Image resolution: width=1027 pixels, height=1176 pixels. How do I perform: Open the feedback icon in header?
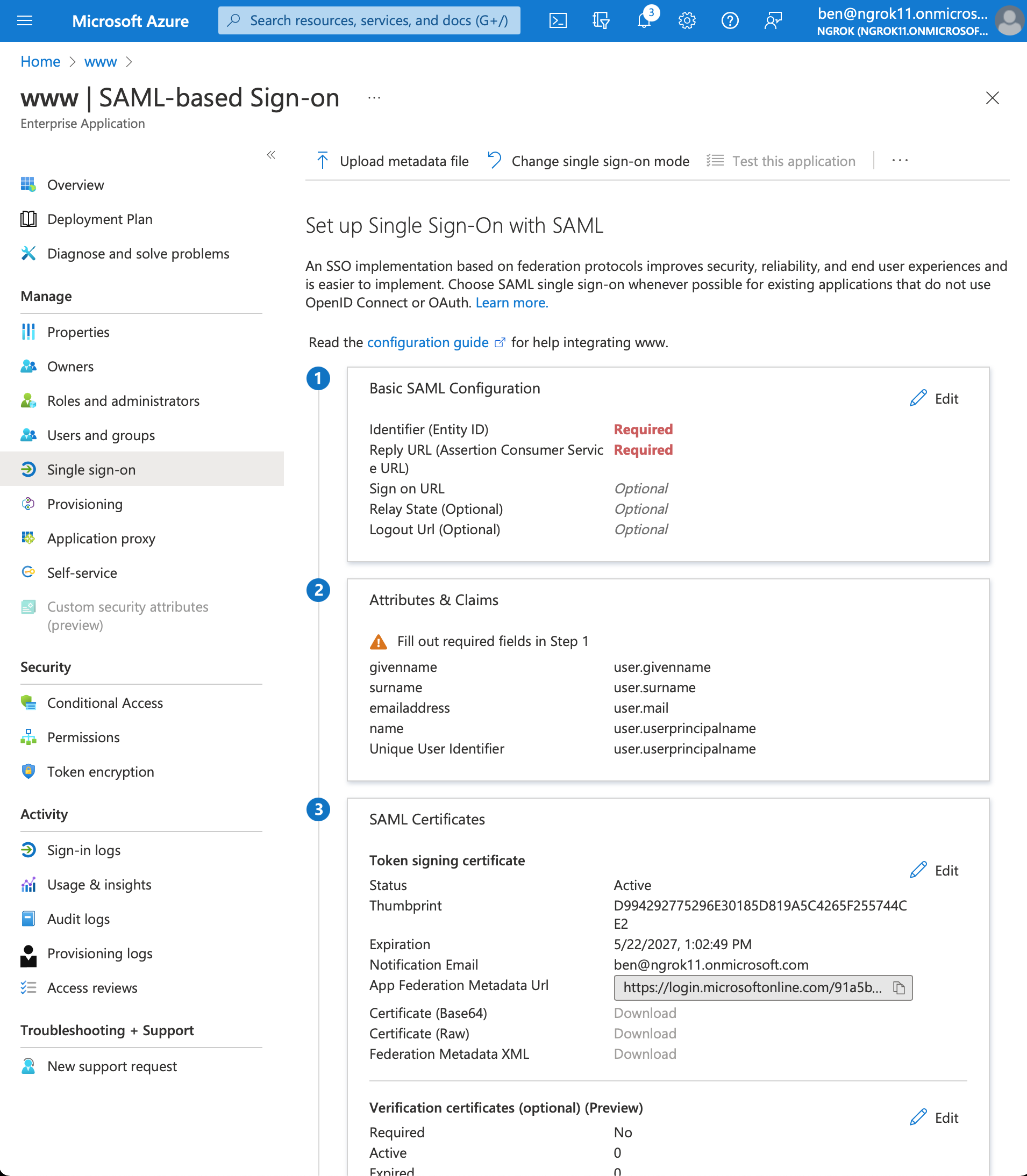coord(773,20)
